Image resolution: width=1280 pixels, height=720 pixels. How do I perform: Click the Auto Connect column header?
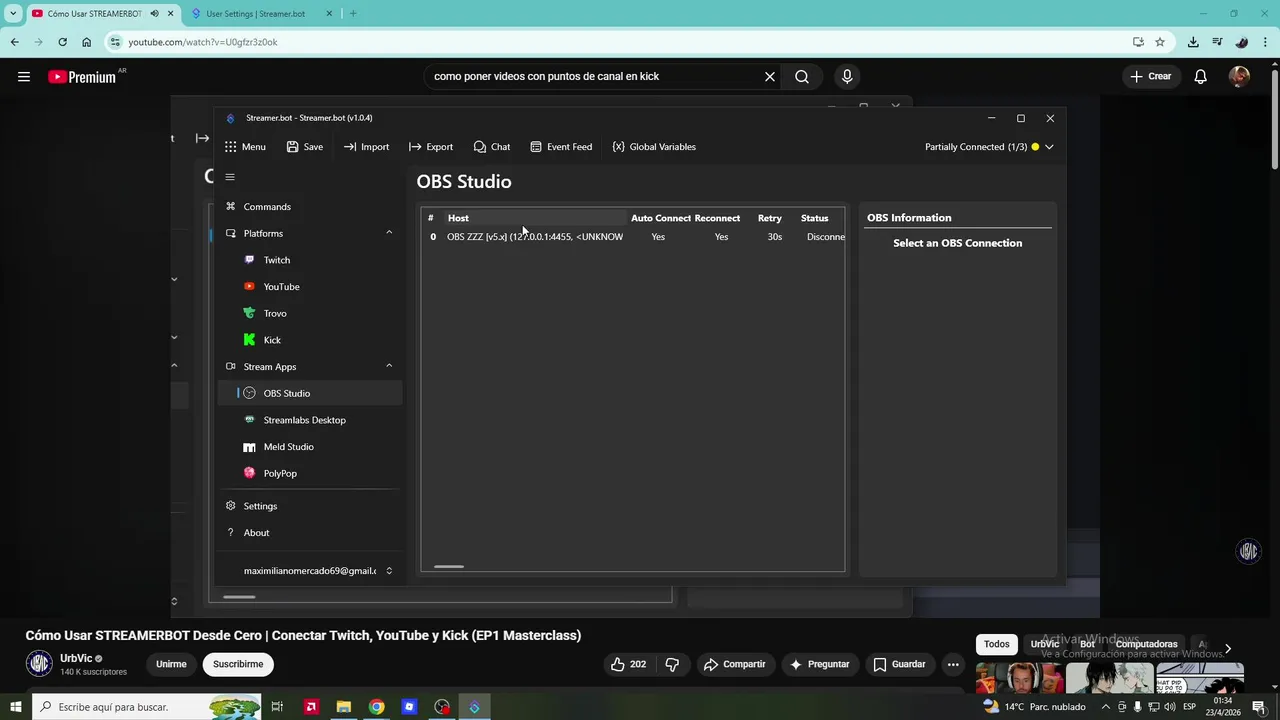[x=661, y=218]
